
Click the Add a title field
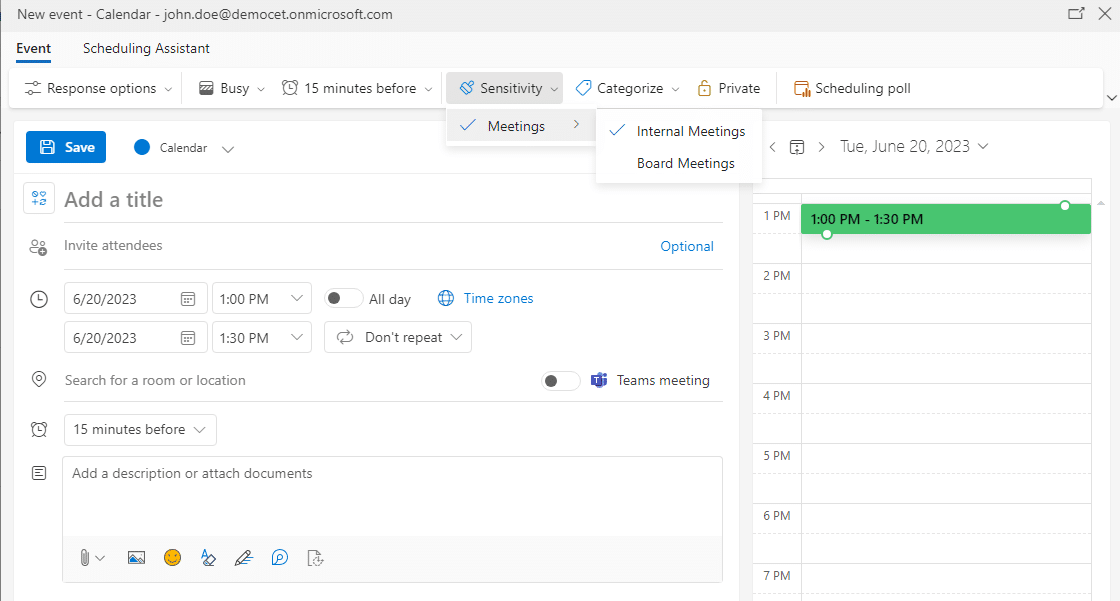coord(392,200)
